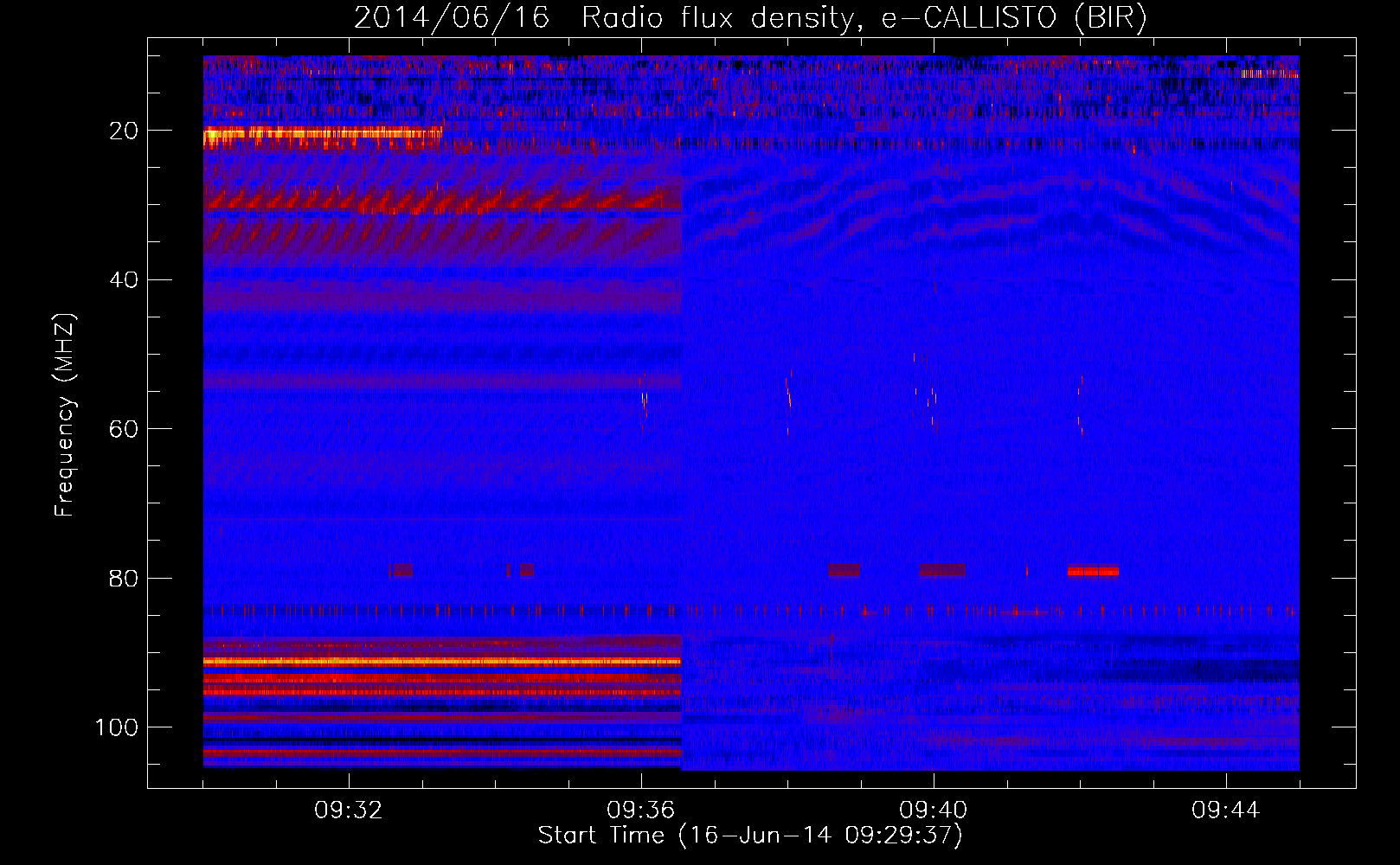
Task: Click the 60 frequency tick label
Action: pyautogui.click(x=124, y=429)
